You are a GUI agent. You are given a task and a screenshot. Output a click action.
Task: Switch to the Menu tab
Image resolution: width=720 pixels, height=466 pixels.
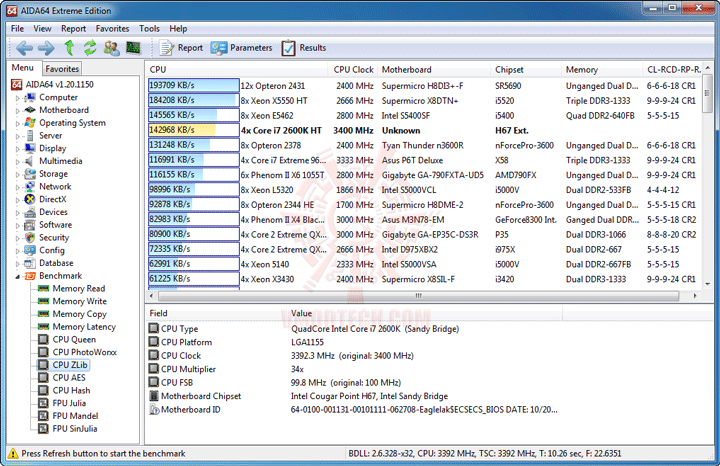[x=23, y=67]
